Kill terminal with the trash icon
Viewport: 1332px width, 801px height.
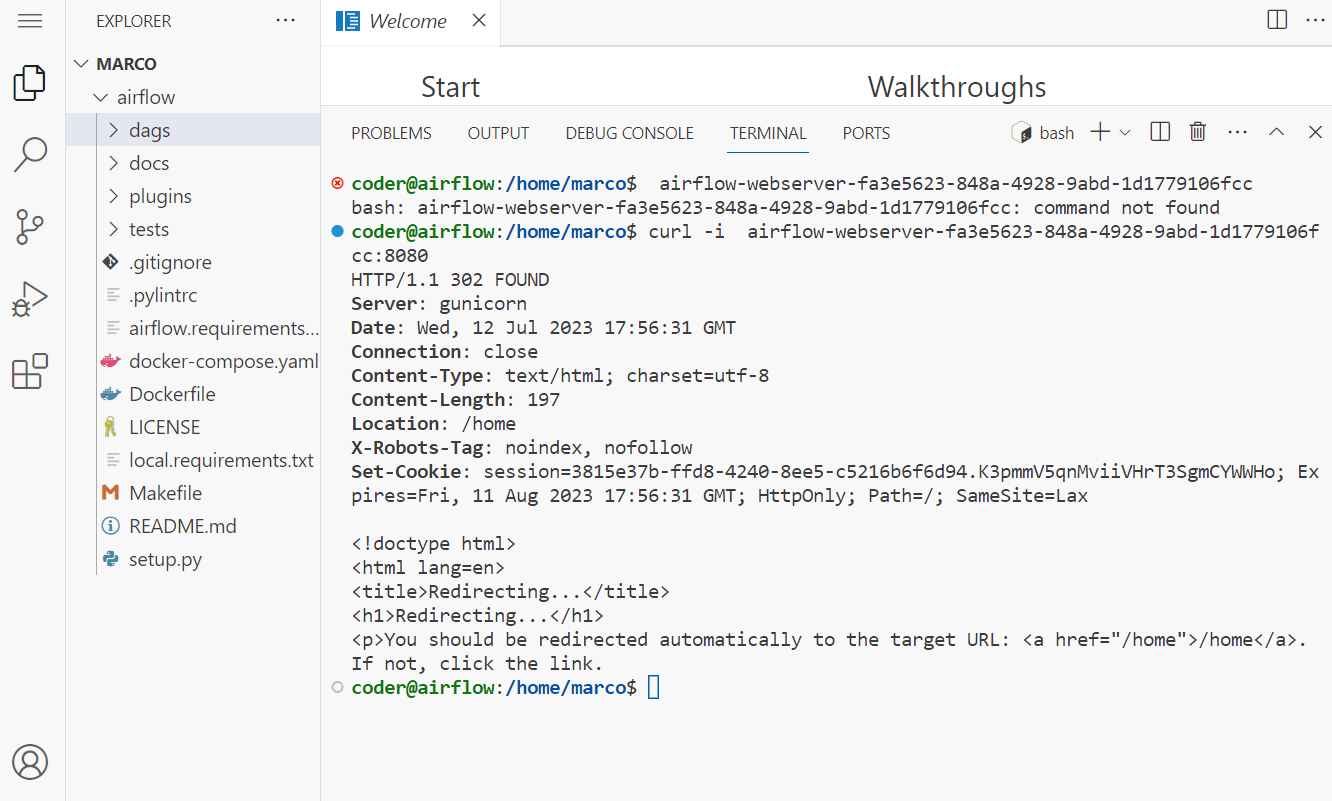pyautogui.click(x=1197, y=132)
